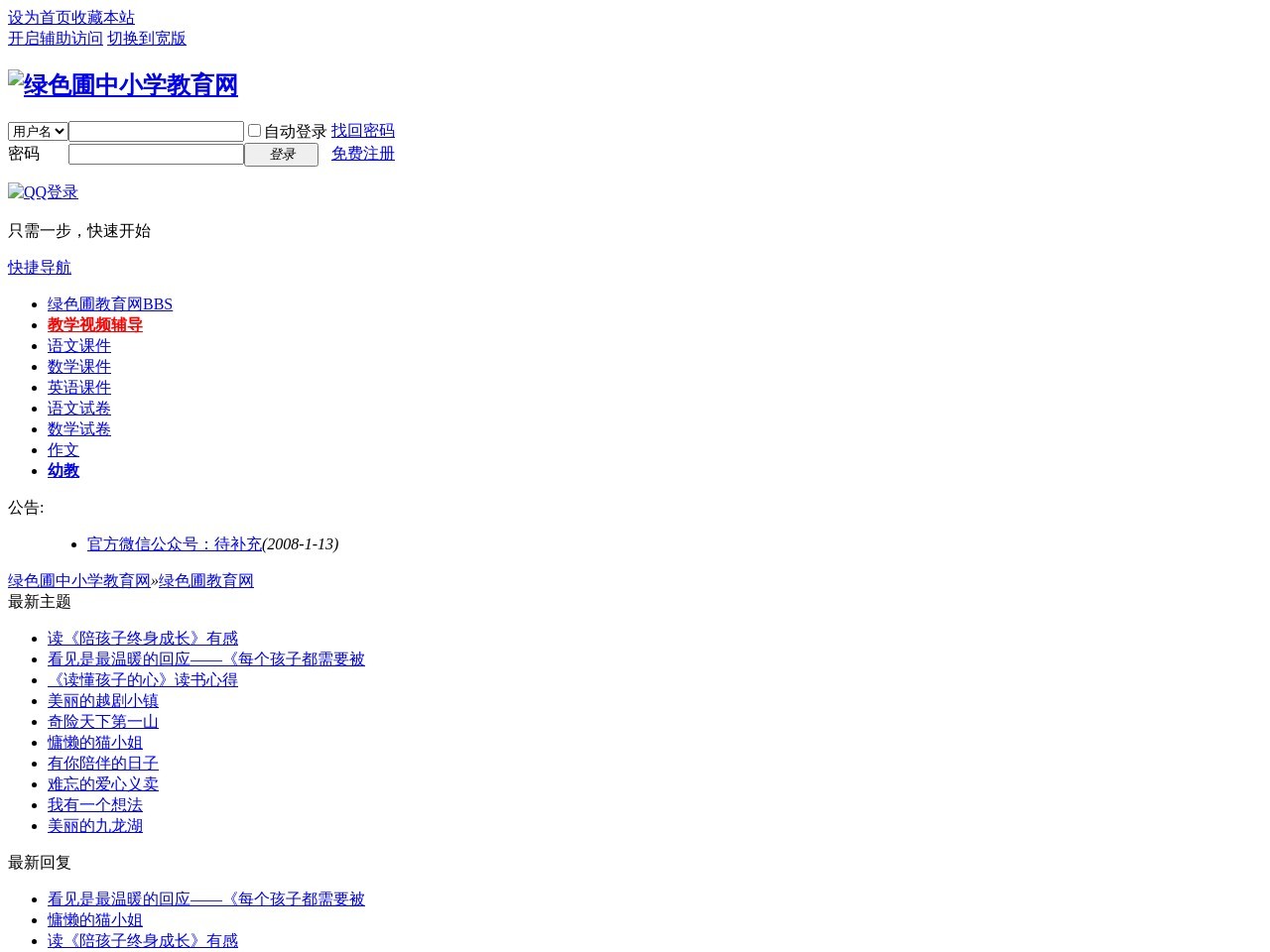Open the 数学试卷 menu item
This screenshot has height=952, width=1270.
(x=79, y=429)
